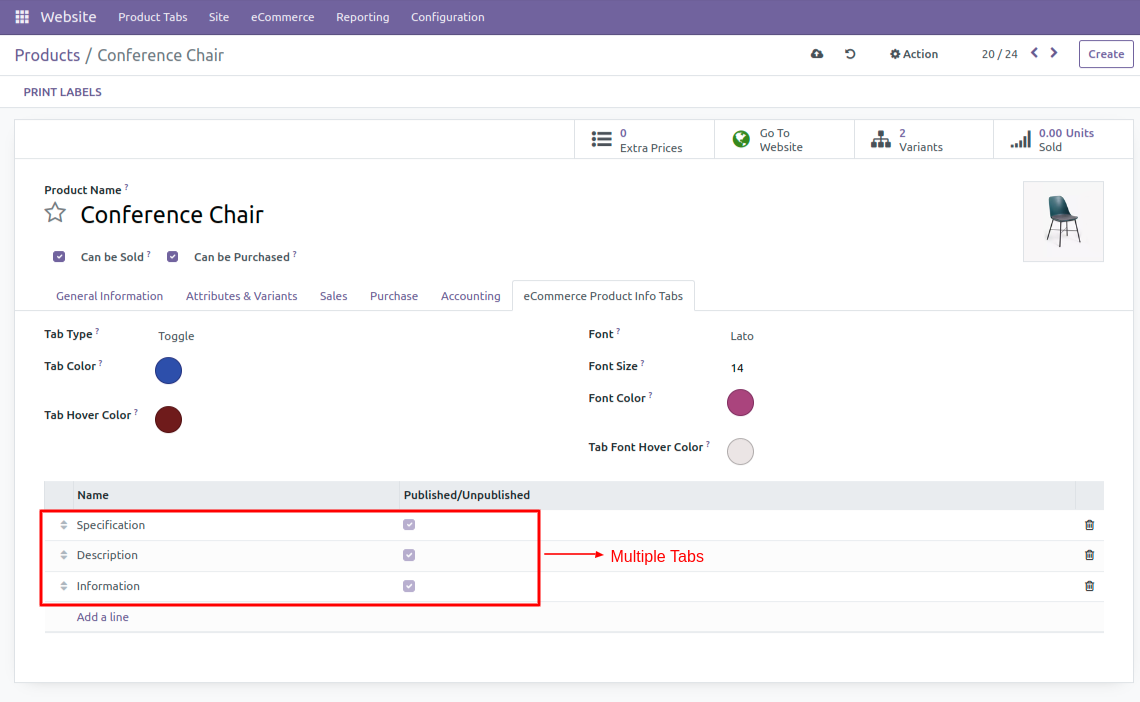The height and width of the screenshot is (702, 1140).
Task: Edit the Conference Chair product name
Action: (172, 215)
